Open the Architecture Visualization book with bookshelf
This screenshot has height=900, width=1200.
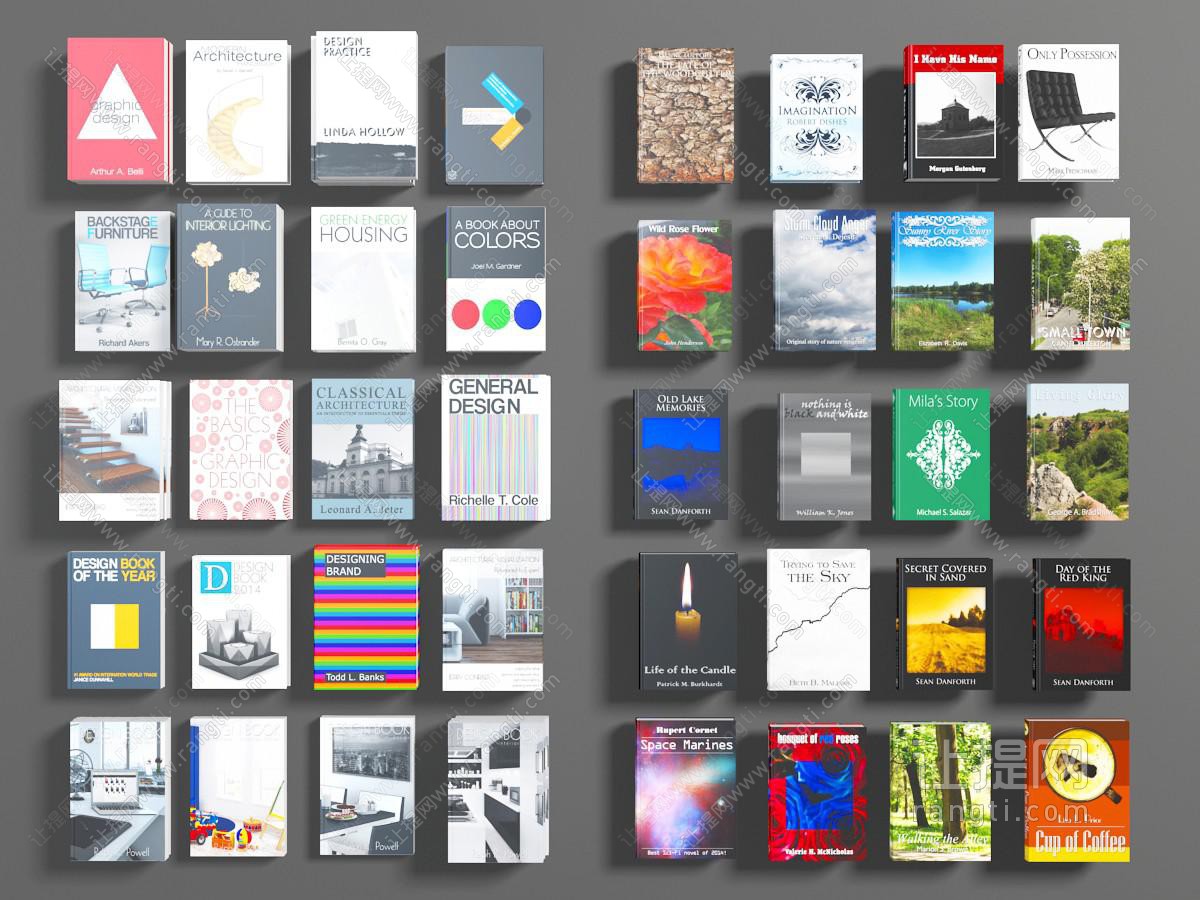click(x=493, y=619)
